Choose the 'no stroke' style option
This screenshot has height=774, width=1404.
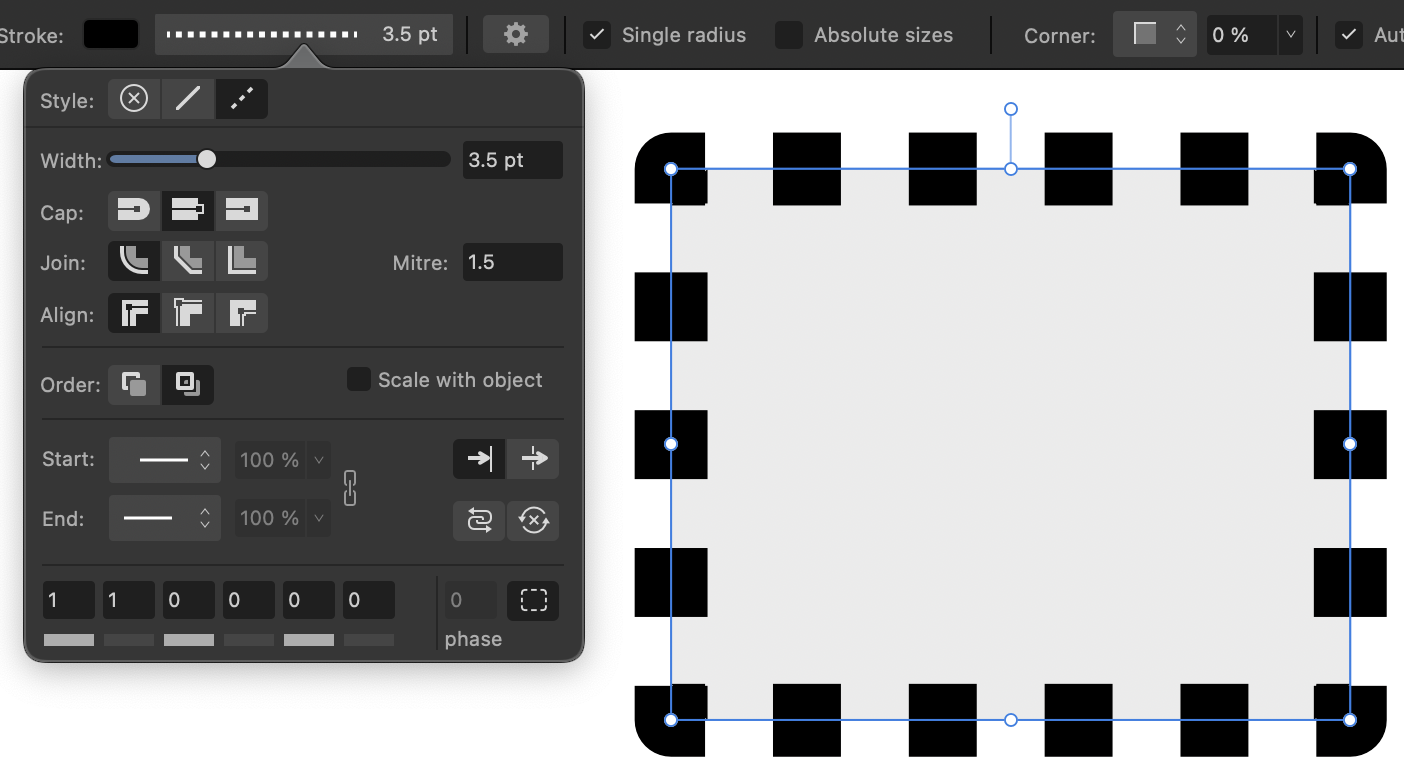tap(134, 98)
